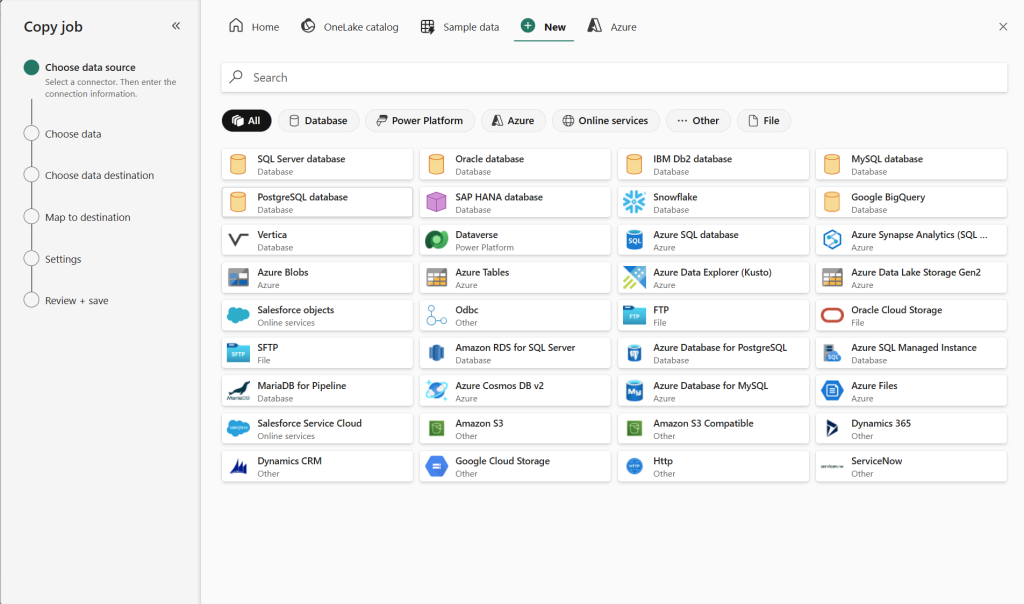This screenshot has height=604, width=1024.
Task: Click the FTP folder icon
Action: tap(634, 315)
